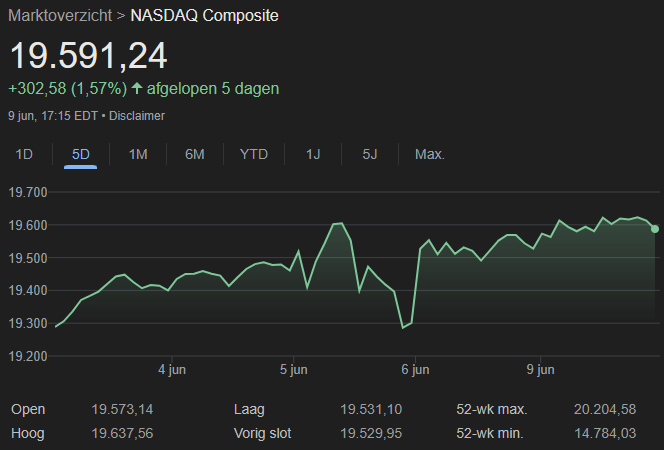Screen dimensions: 664x450
Task: Click the Vorig slot value 19.529,95
Action: click(371, 433)
